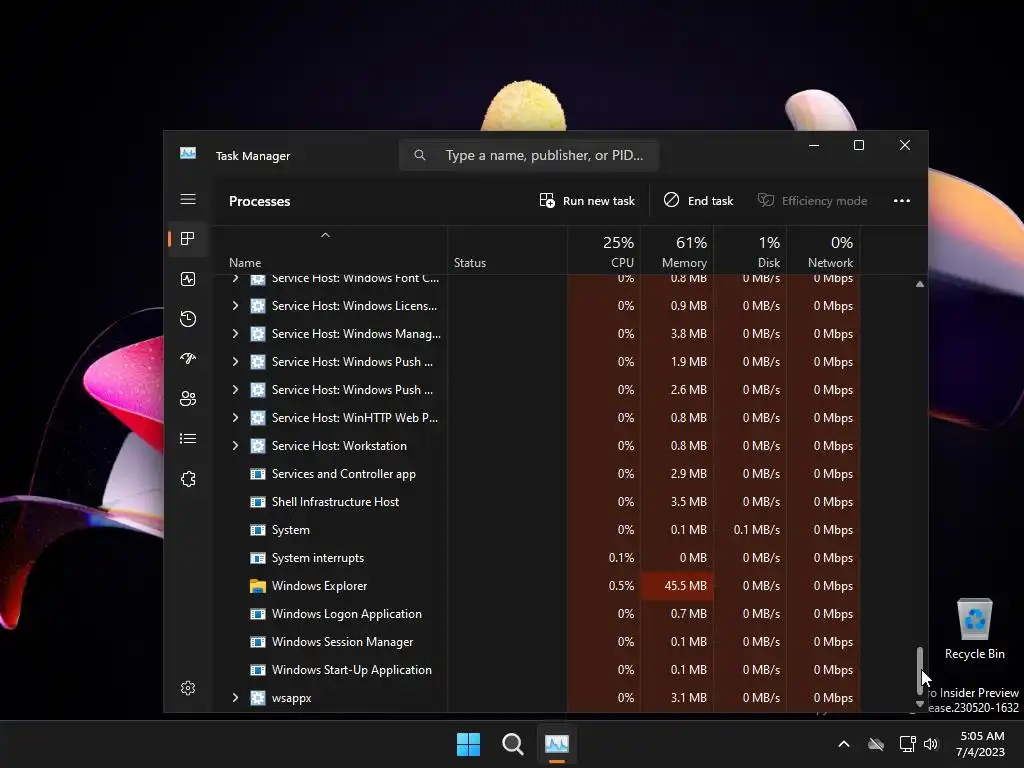This screenshot has width=1024, height=768.
Task: Click the cloud sync icon in system tray
Action: pos(876,744)
